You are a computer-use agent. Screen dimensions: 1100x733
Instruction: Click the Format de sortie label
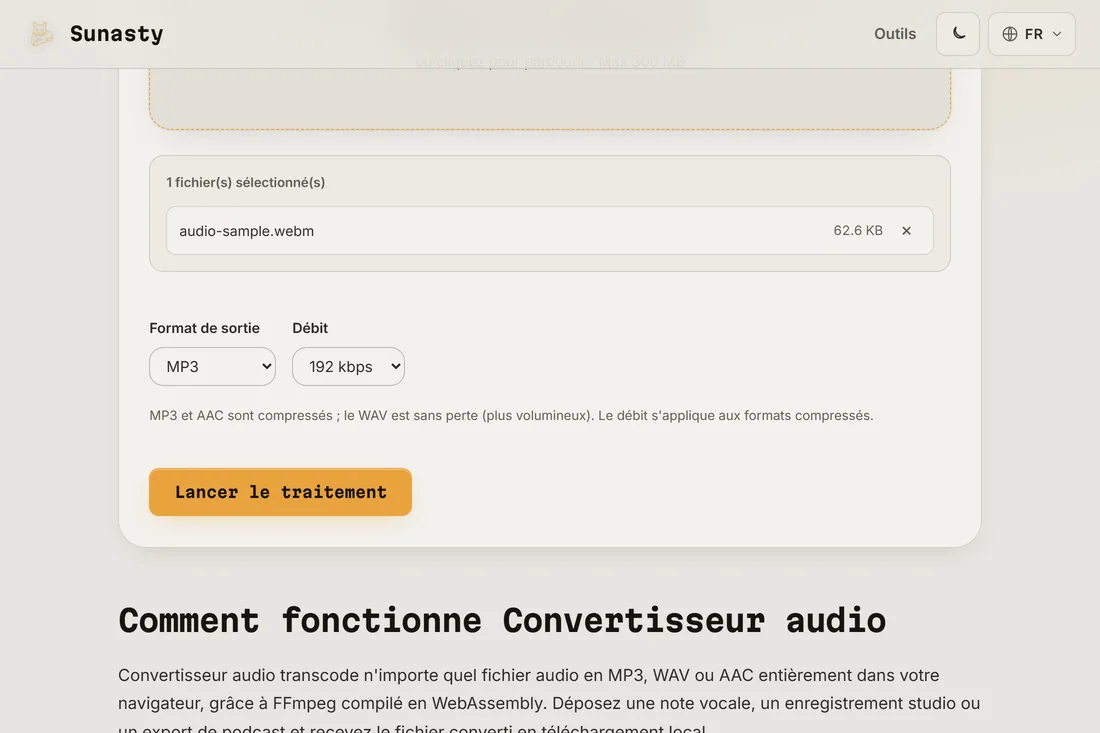(204, 328)
